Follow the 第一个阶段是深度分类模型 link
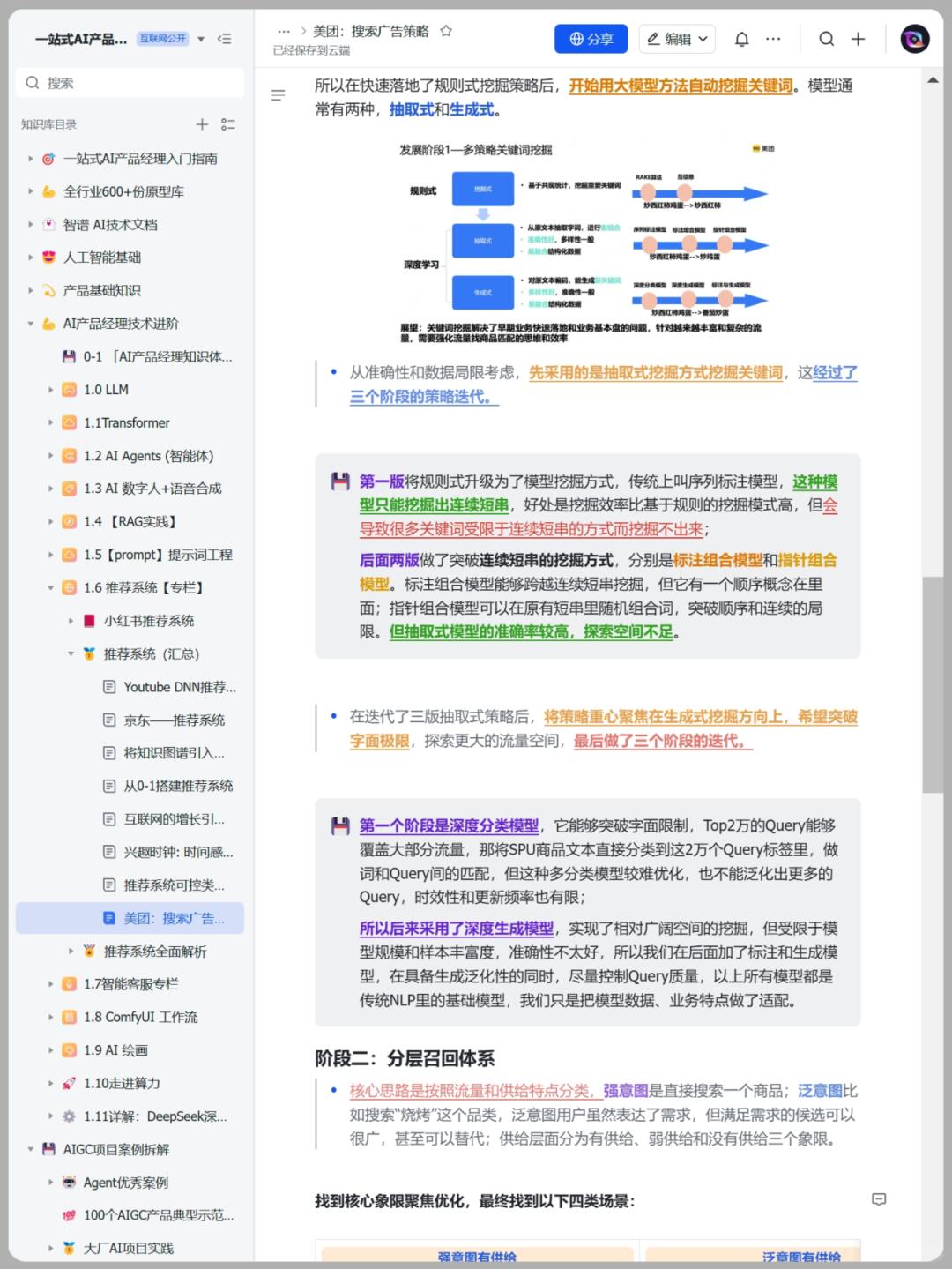952x1269 pixels. pyautogui.click(x=449, y=826)
